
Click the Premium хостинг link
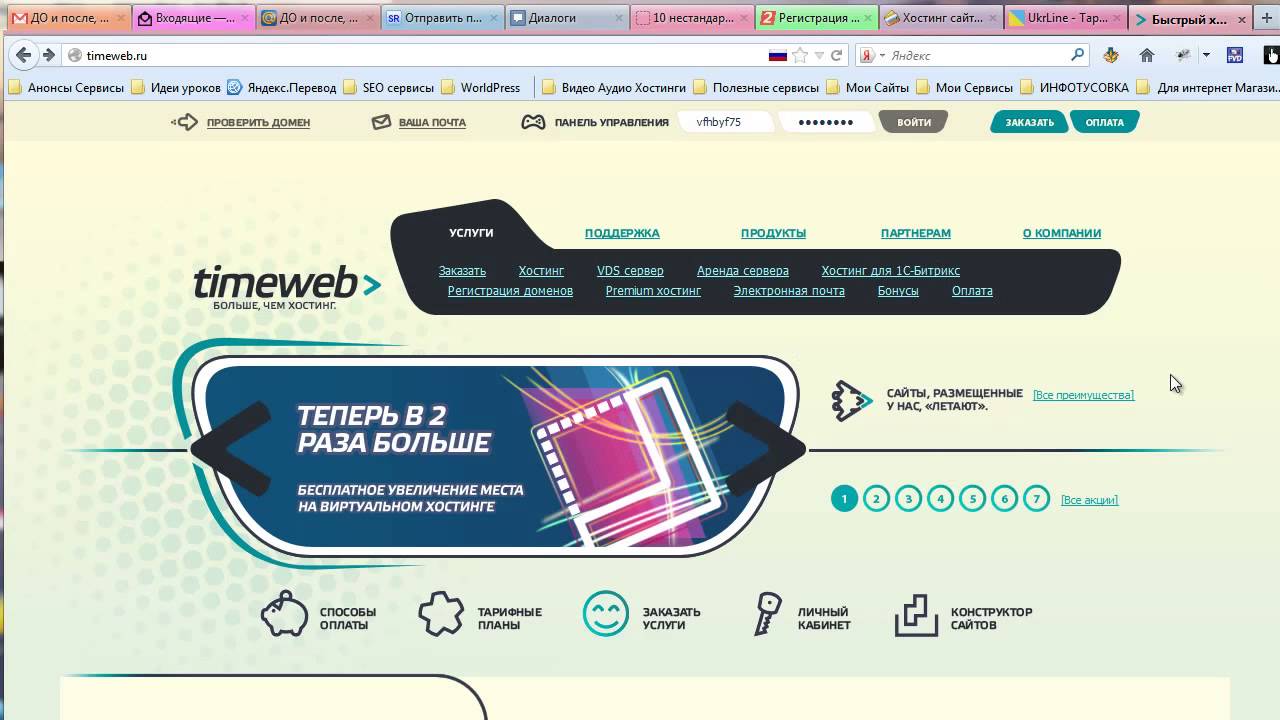coord(653,291)
